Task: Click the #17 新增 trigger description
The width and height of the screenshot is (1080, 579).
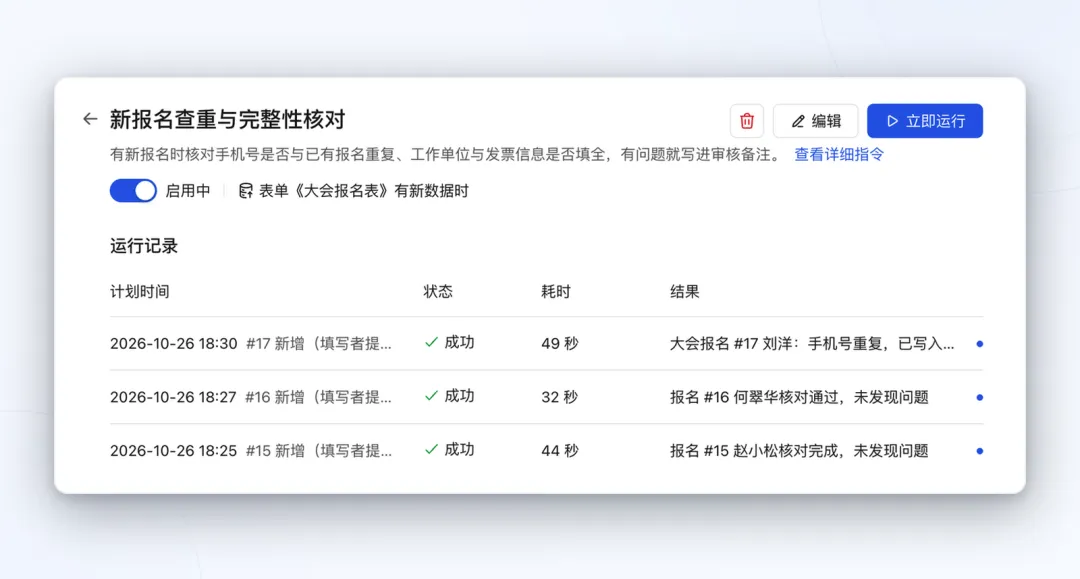Action: 319,344
